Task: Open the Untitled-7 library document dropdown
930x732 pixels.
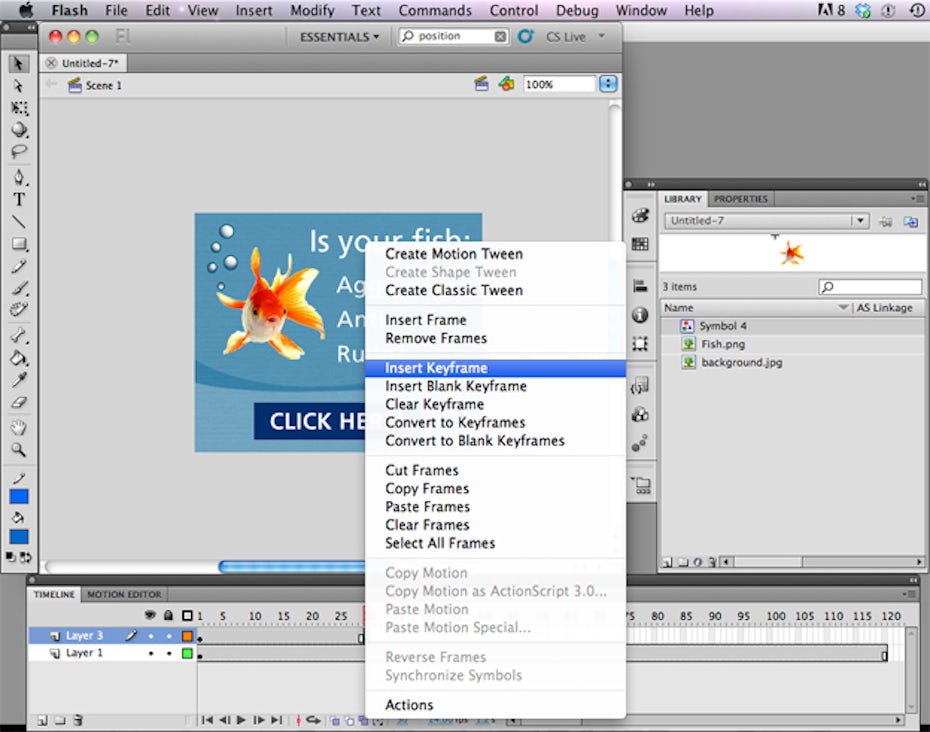Action: coord(859,221)
